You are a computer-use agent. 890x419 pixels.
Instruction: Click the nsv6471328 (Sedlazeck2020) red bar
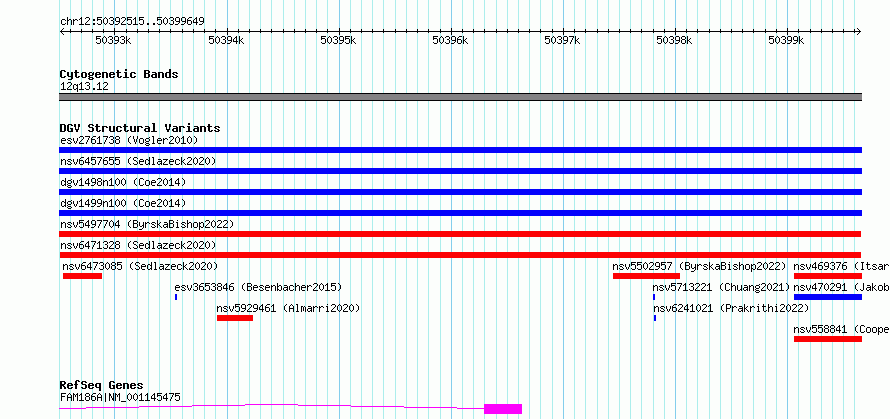(x=460, y=255)
